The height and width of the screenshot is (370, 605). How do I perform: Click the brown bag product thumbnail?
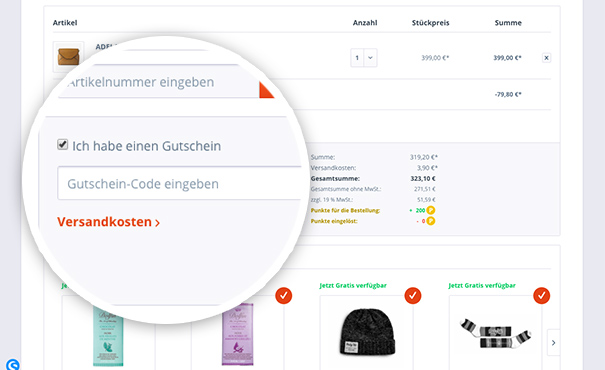point(68,57)
